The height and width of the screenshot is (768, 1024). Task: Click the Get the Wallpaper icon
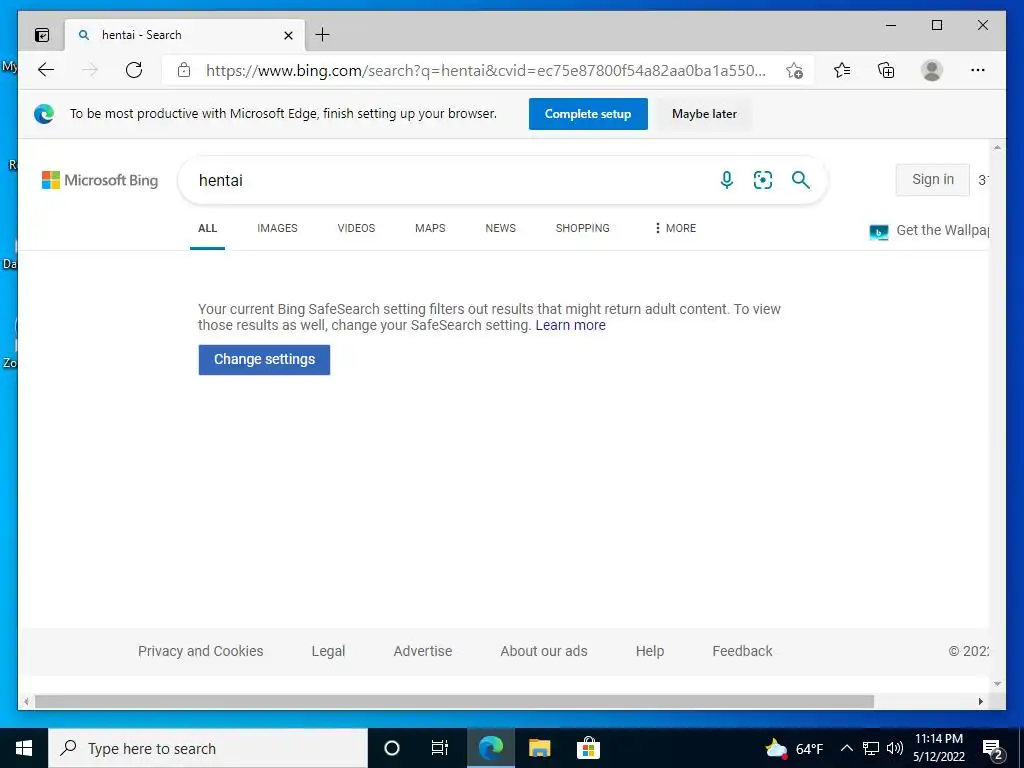[879, 231]
